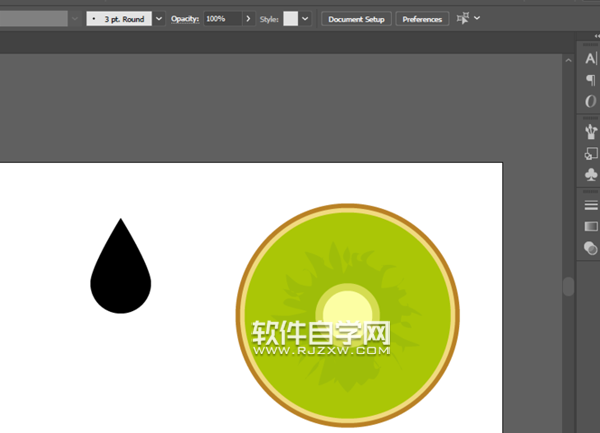Open the OpenType panel icon
This screenshot has width=600, height=433.
pyautogui.click(x=590, y=101)
